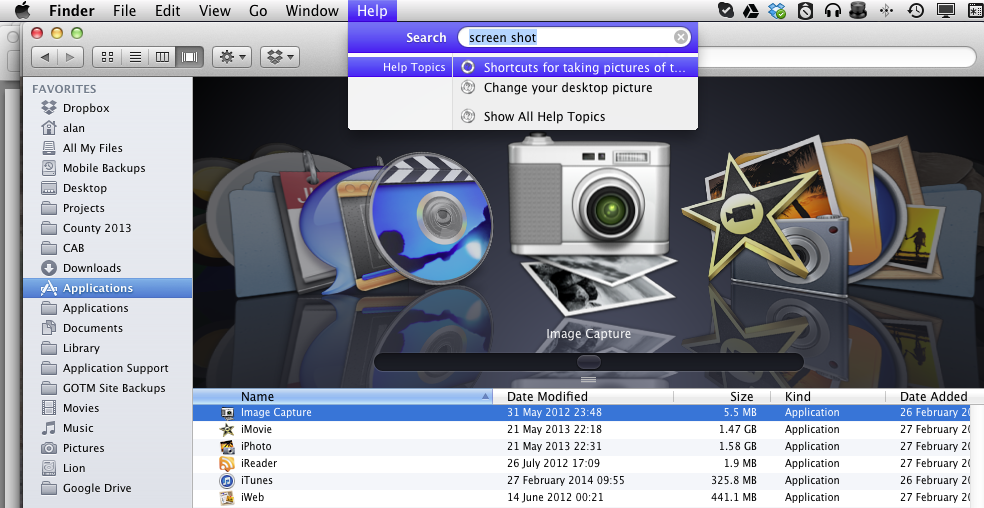Open the Help menu
This screenshot has height=508, width=984.
coord(372,11)
